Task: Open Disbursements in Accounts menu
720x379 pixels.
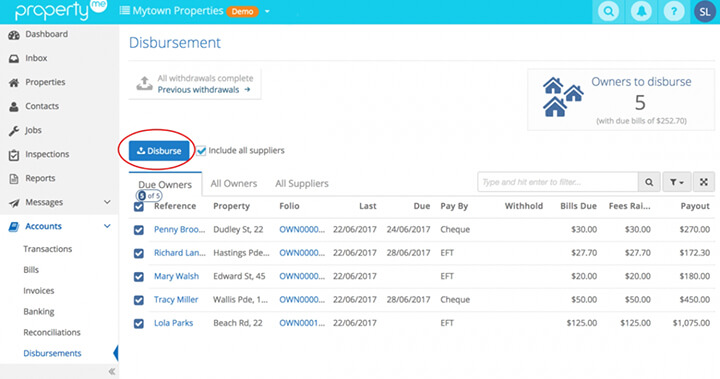Action: 52,353
